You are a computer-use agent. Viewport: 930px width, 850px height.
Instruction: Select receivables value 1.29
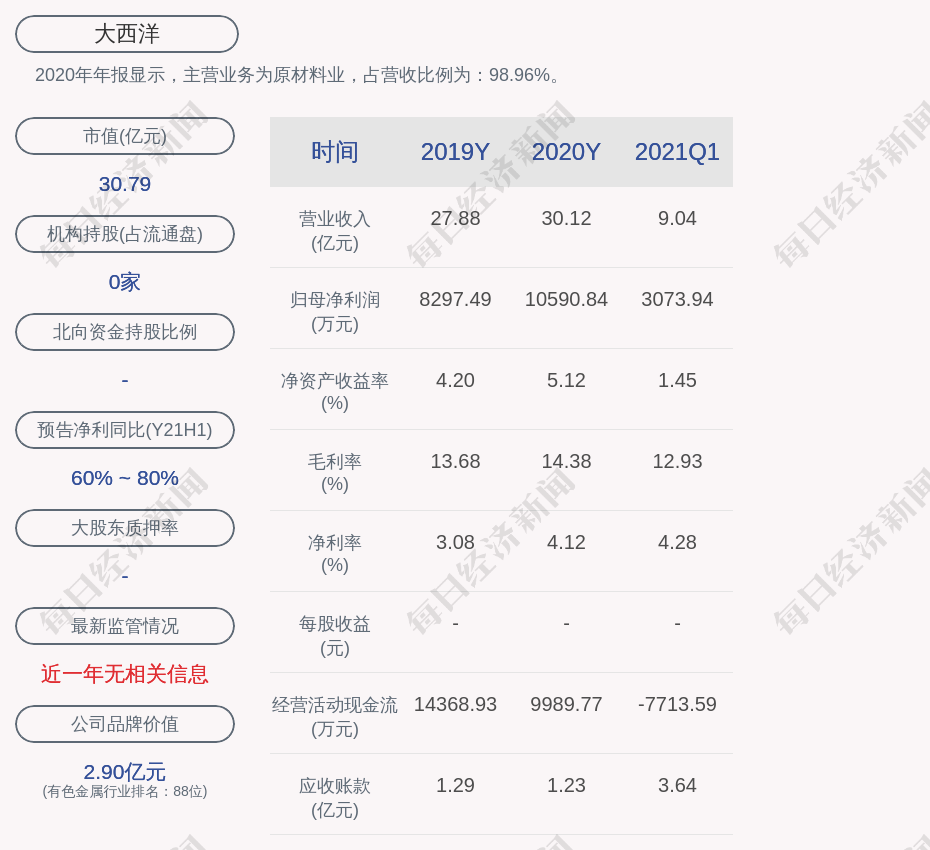(x=455, y=785)
